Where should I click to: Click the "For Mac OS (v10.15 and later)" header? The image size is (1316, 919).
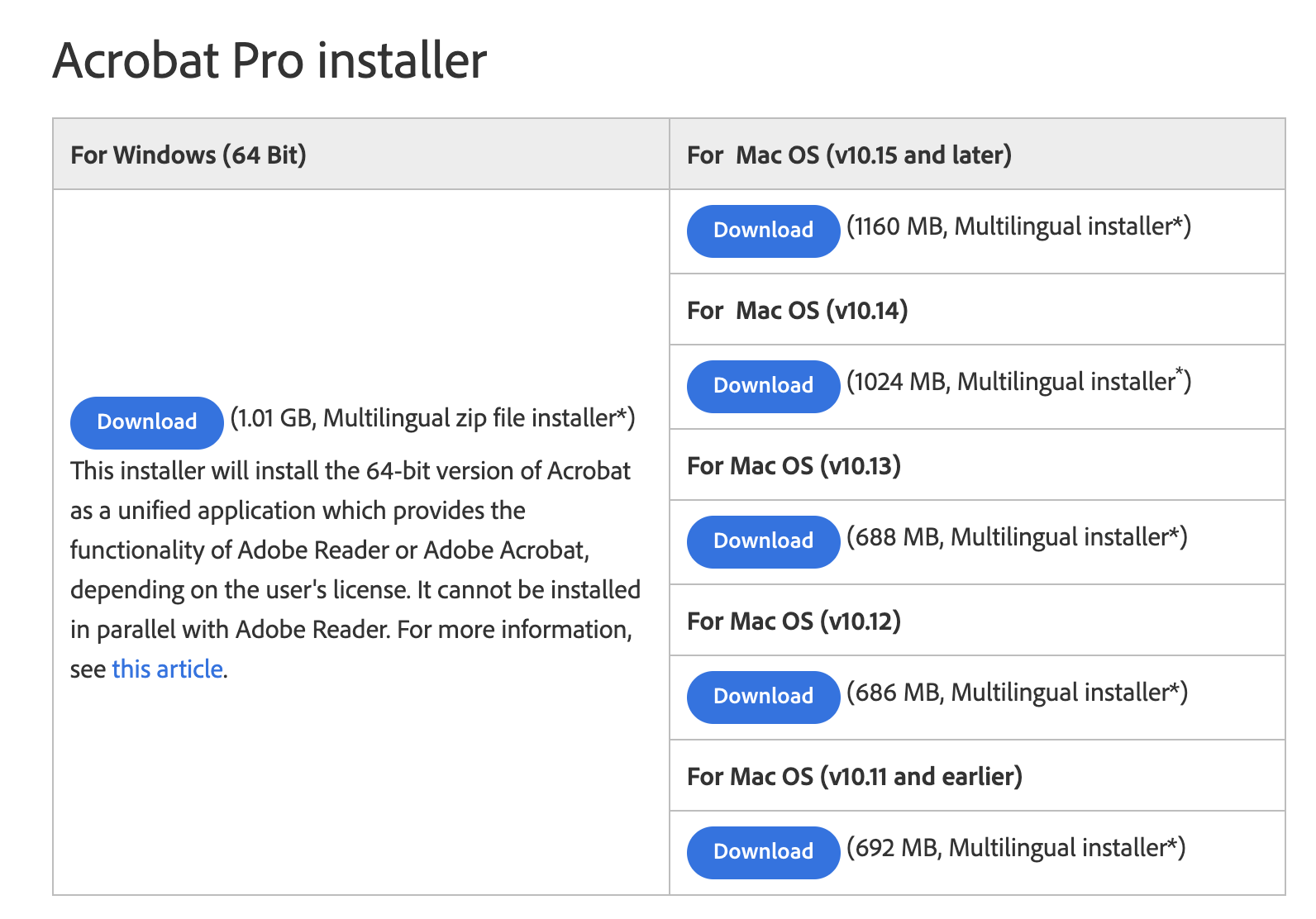tap(849, 154)
